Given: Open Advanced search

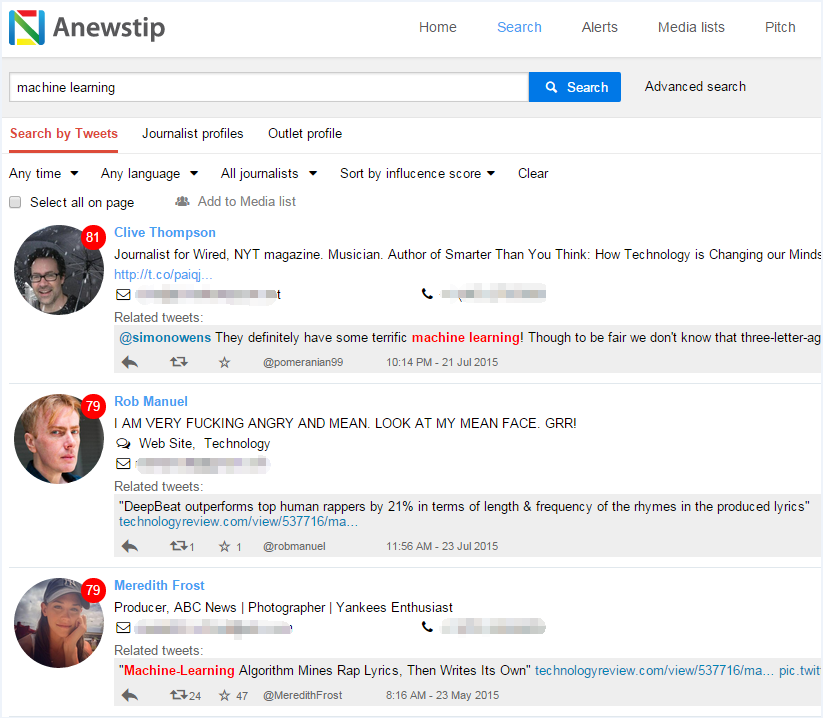Looking at the screenshot, I should [695, 87].
